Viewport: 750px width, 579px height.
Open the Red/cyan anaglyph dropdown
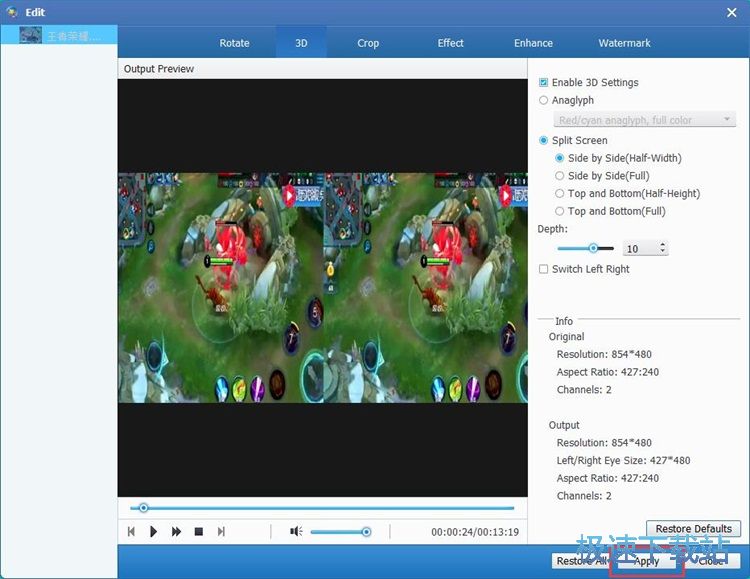point(644,120)
